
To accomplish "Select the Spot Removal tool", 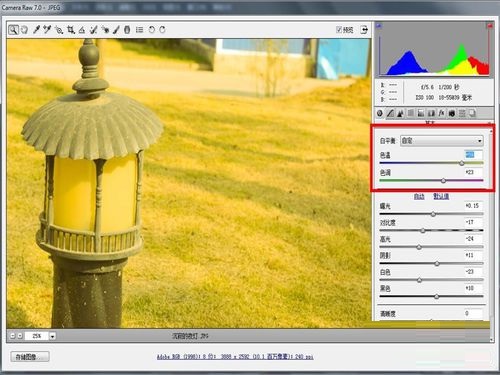I will [x=94, y=30].
